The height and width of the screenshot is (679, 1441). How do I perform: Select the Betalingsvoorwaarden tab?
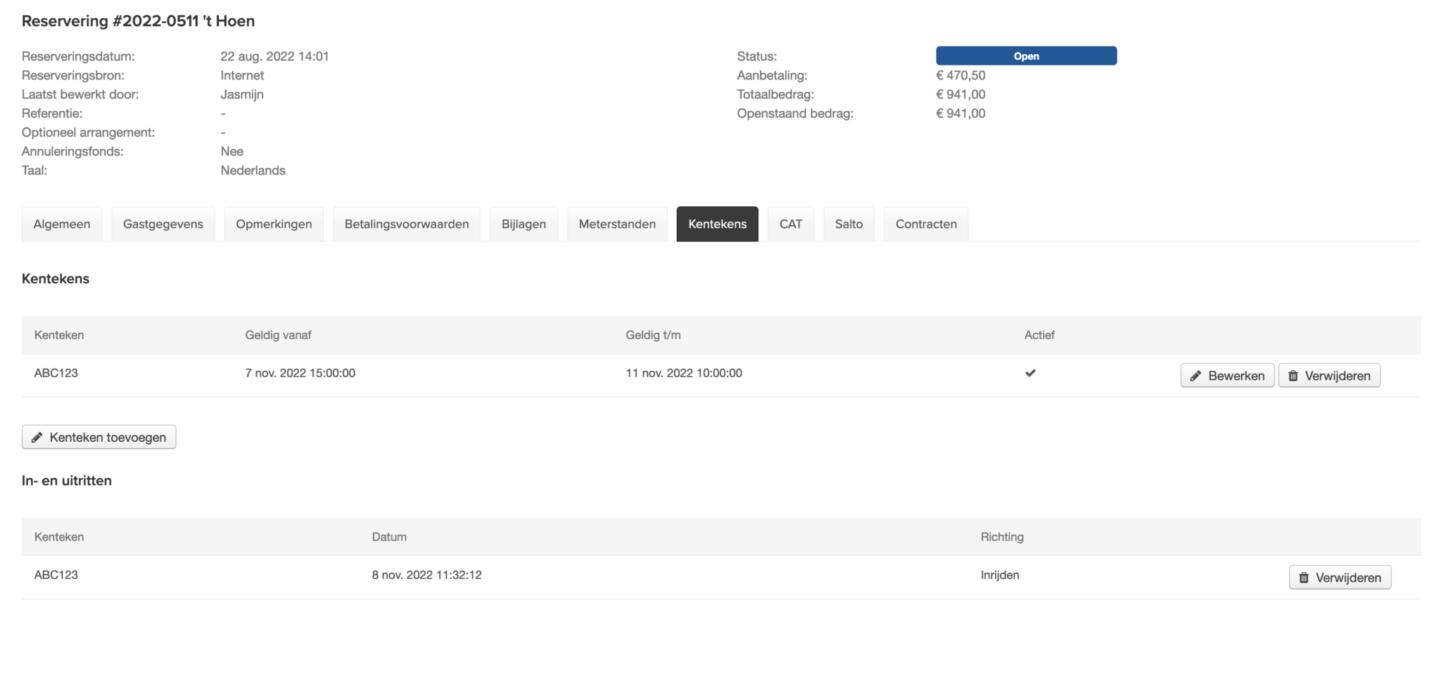coord(407,224)
